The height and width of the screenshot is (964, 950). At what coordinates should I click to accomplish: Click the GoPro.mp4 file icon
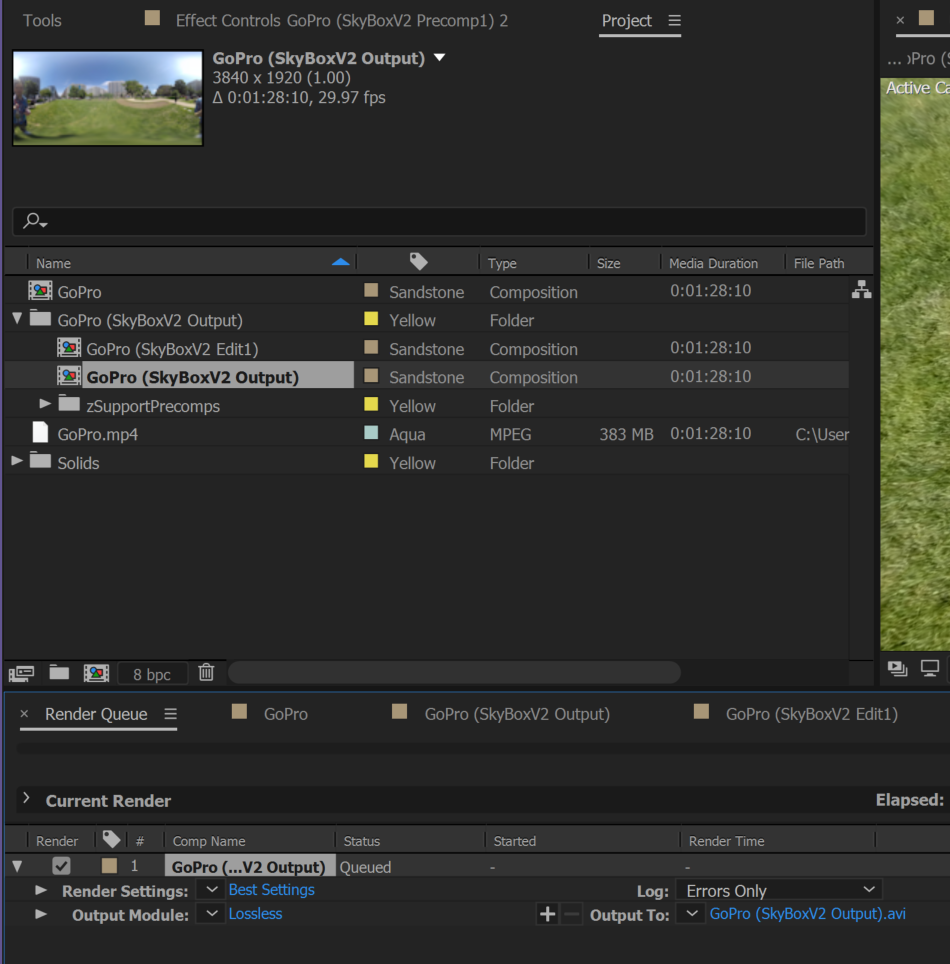(41, 433)
